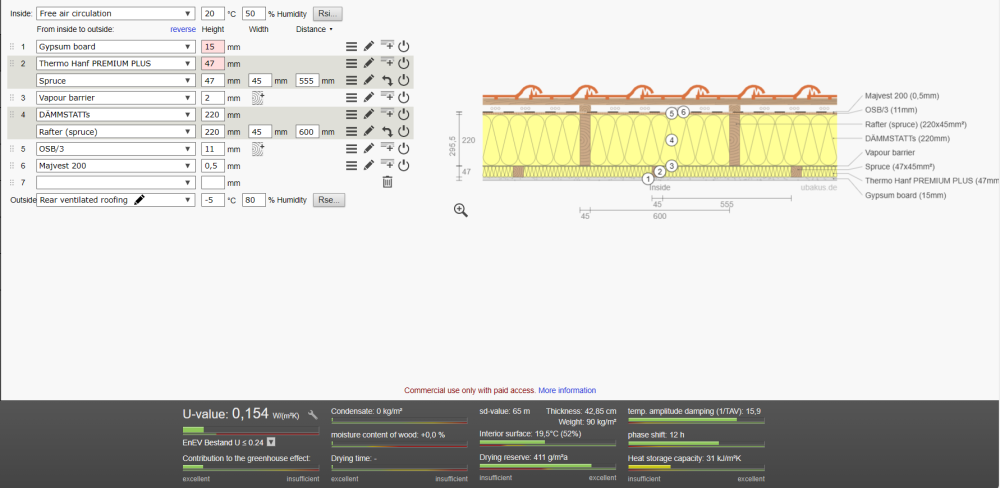This screenshot has height=488, width=1000.
Task: Add a layer after Majvest 200
Action: coord(386,164)
